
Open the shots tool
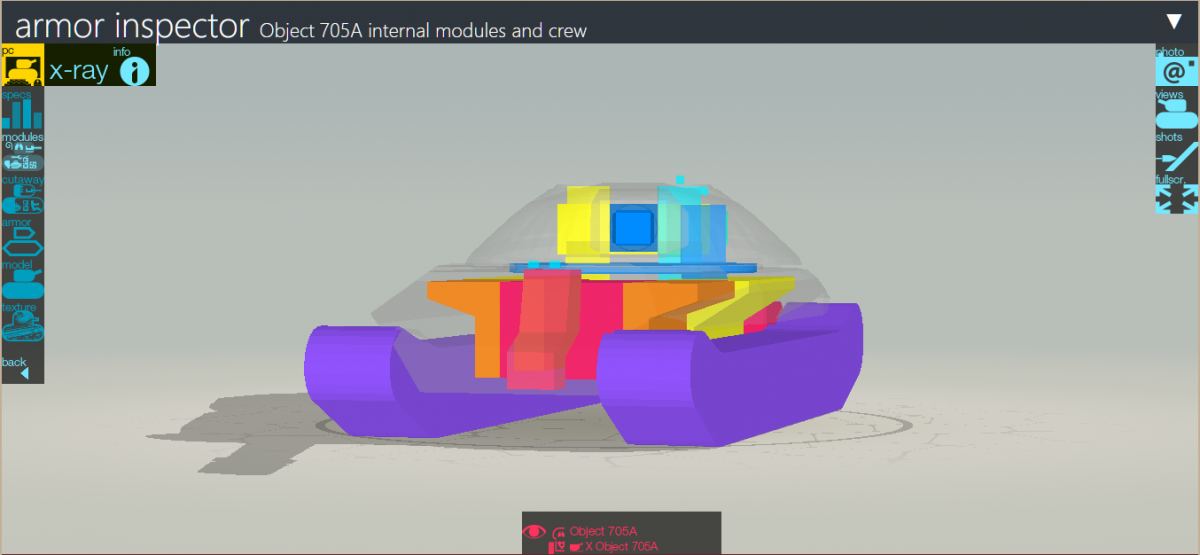tap(1177, 151)
